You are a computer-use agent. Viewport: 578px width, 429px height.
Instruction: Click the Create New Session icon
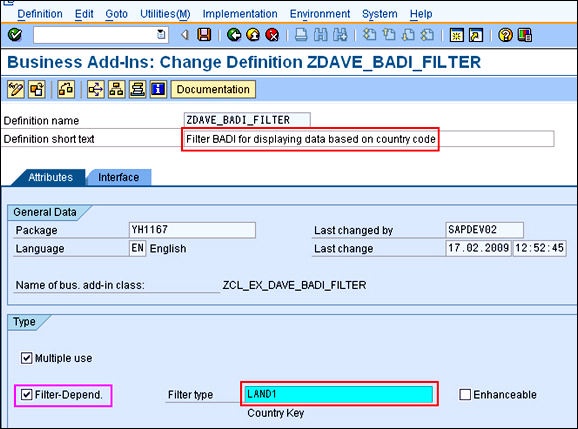coord(456,35)
